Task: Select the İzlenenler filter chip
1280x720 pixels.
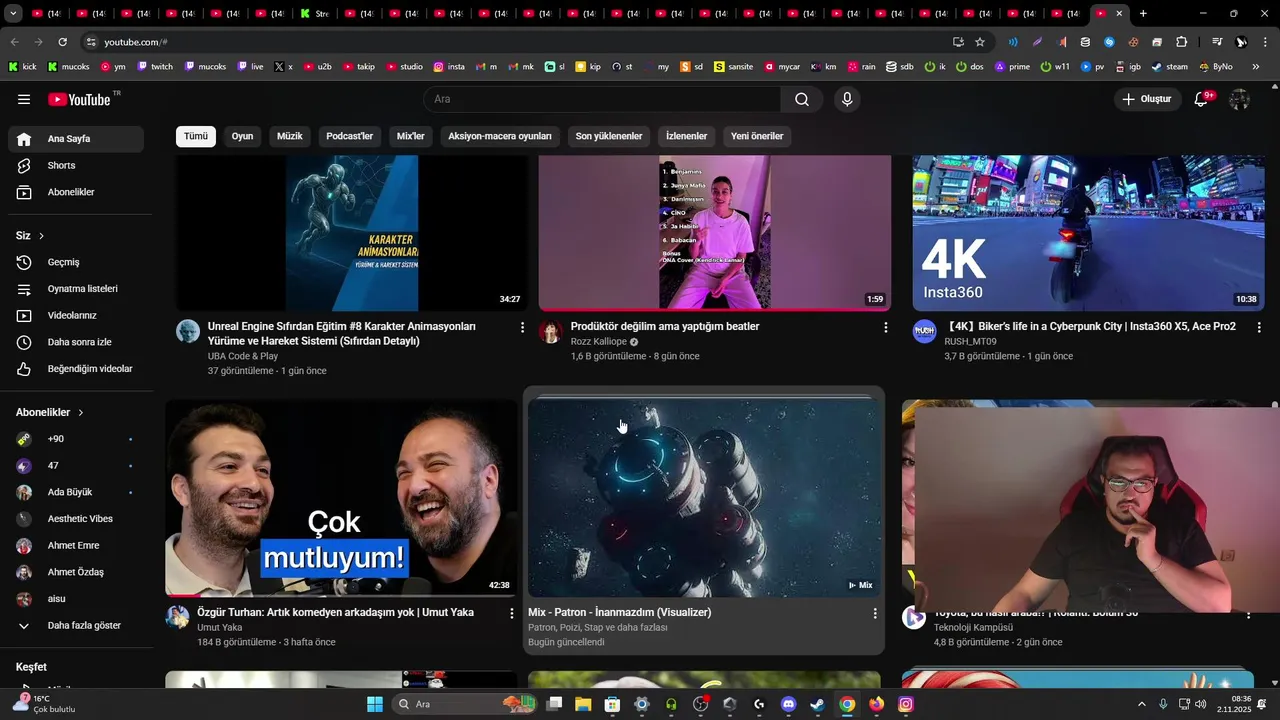Action: 687,136
